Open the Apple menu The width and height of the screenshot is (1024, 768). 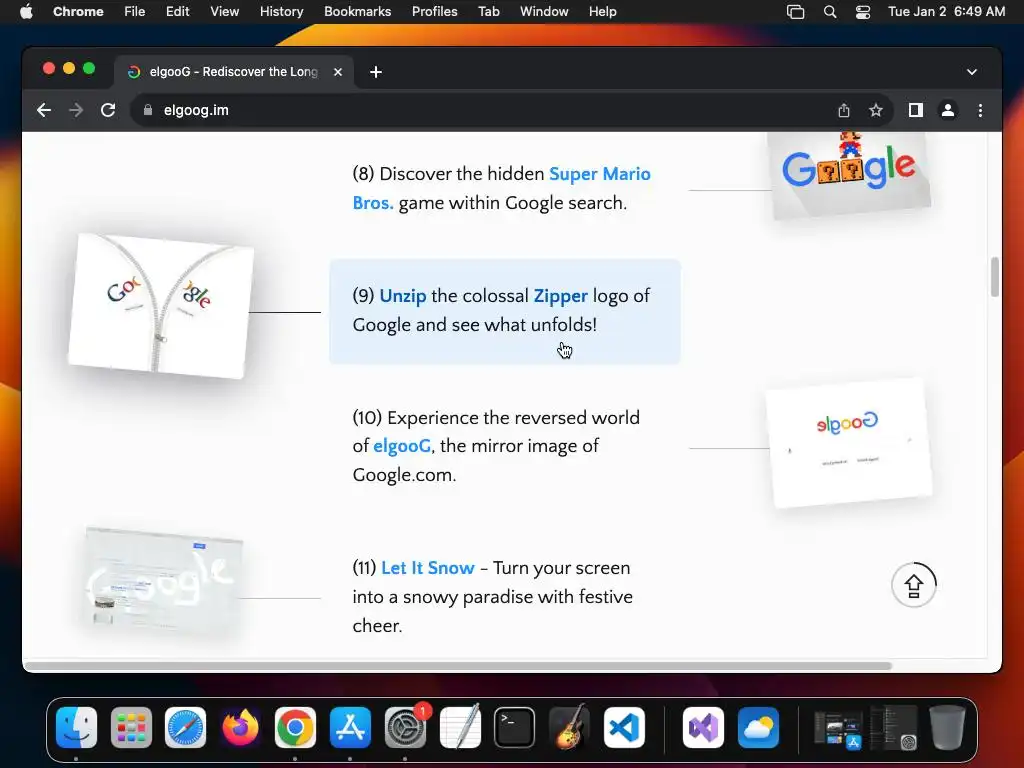pyautogui.click(x=26, y=12)
